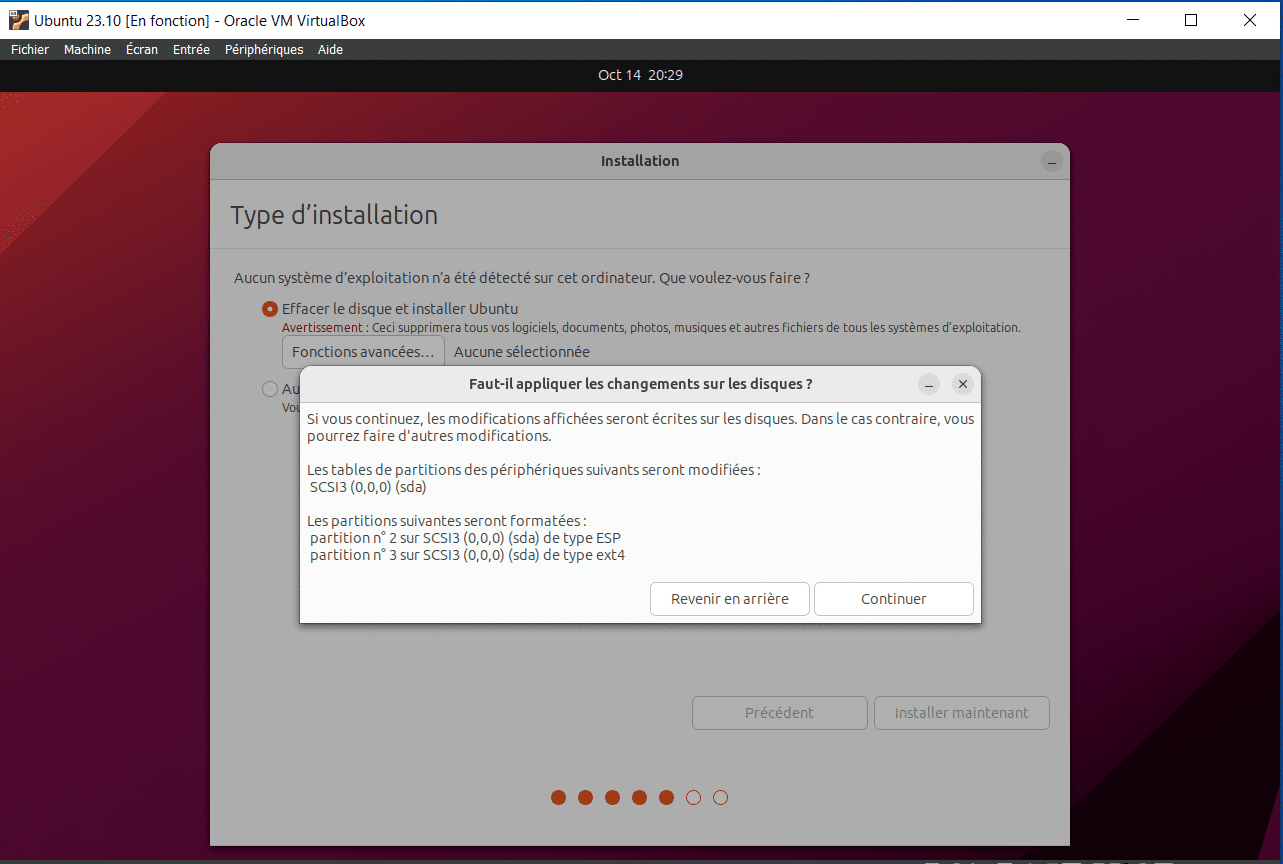The image size is (1283, 864).
Task: Select the 'Aucune sélectionnée' option field
Action: click(521, 351)
